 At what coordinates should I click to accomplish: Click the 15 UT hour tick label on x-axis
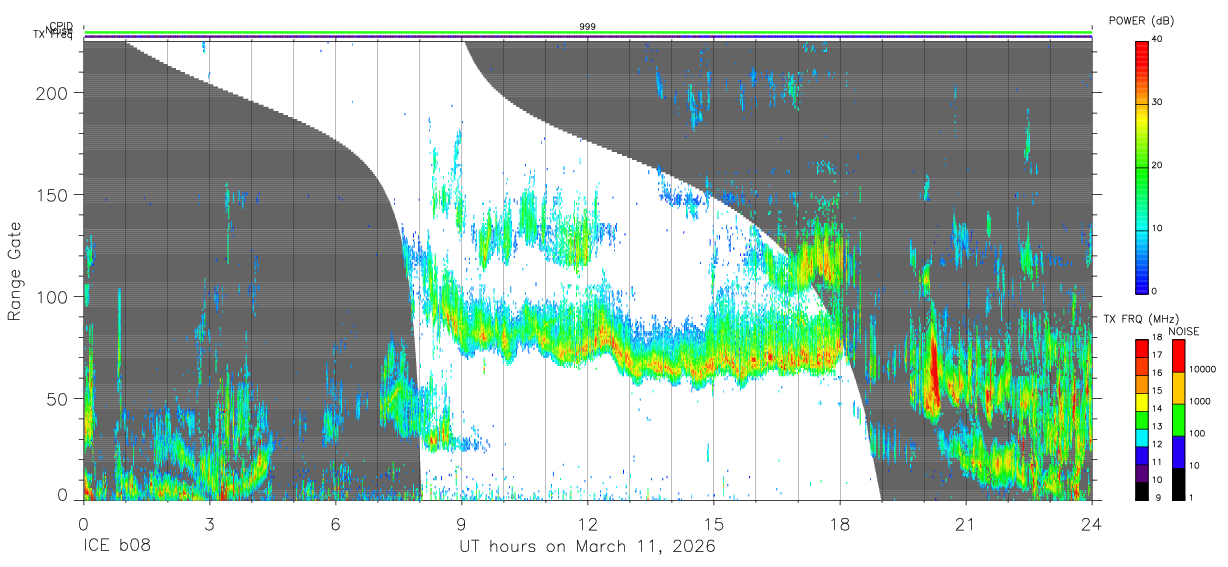click(714, 524)
